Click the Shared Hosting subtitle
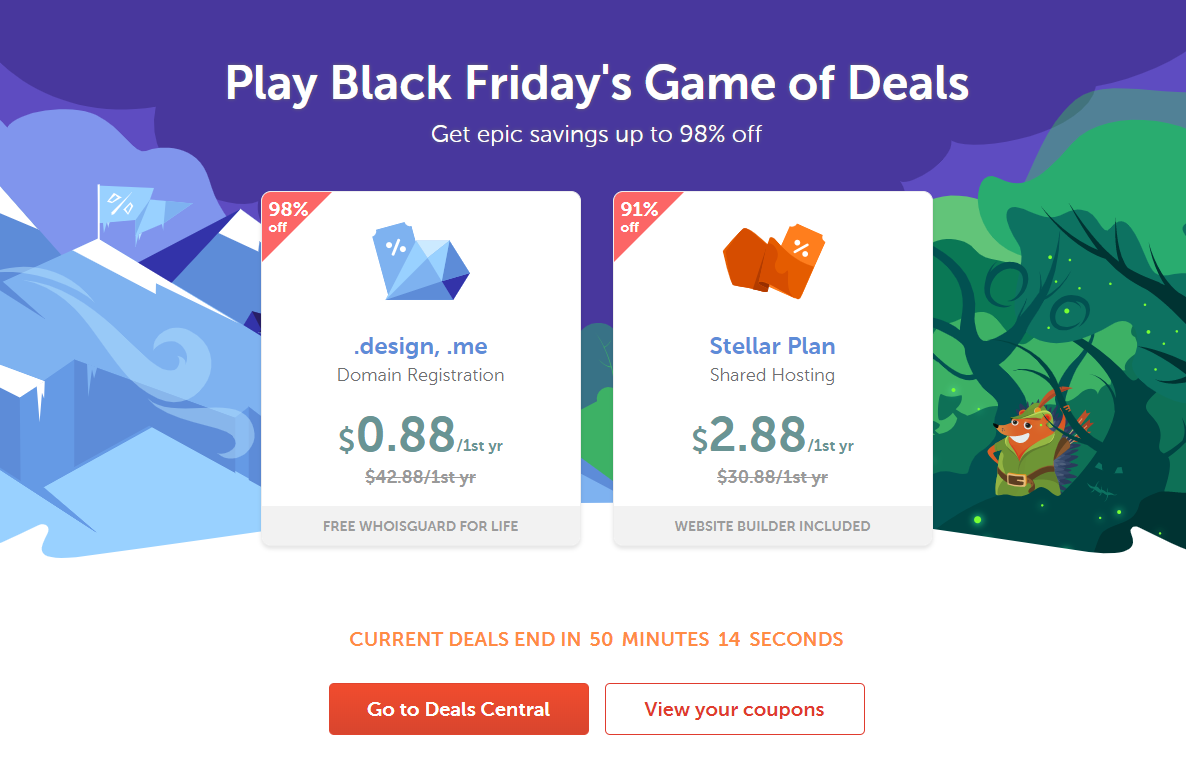The image size is (1186, 771). [772, 376]
